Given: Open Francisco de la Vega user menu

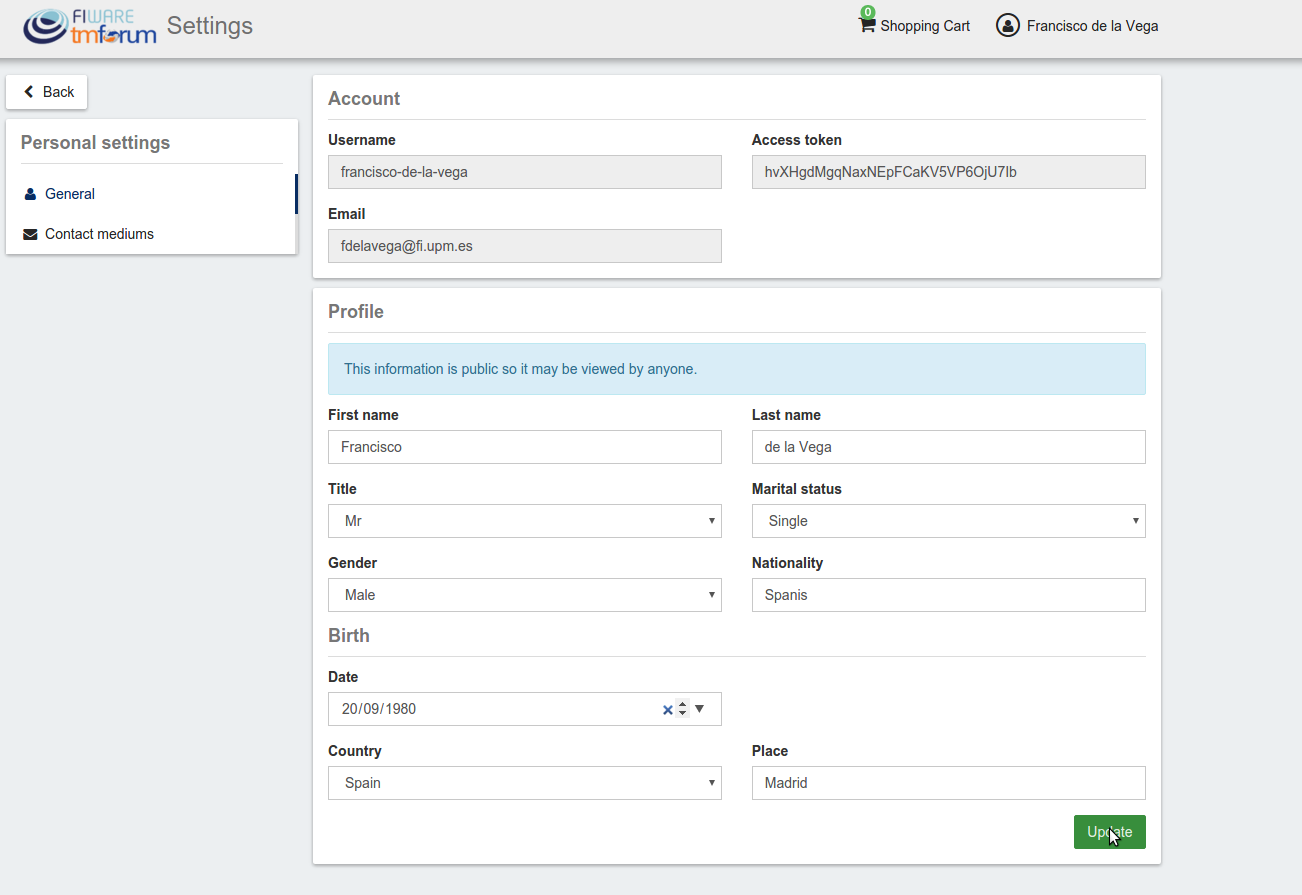Looking at the screenshot, I should (1077, 26).
